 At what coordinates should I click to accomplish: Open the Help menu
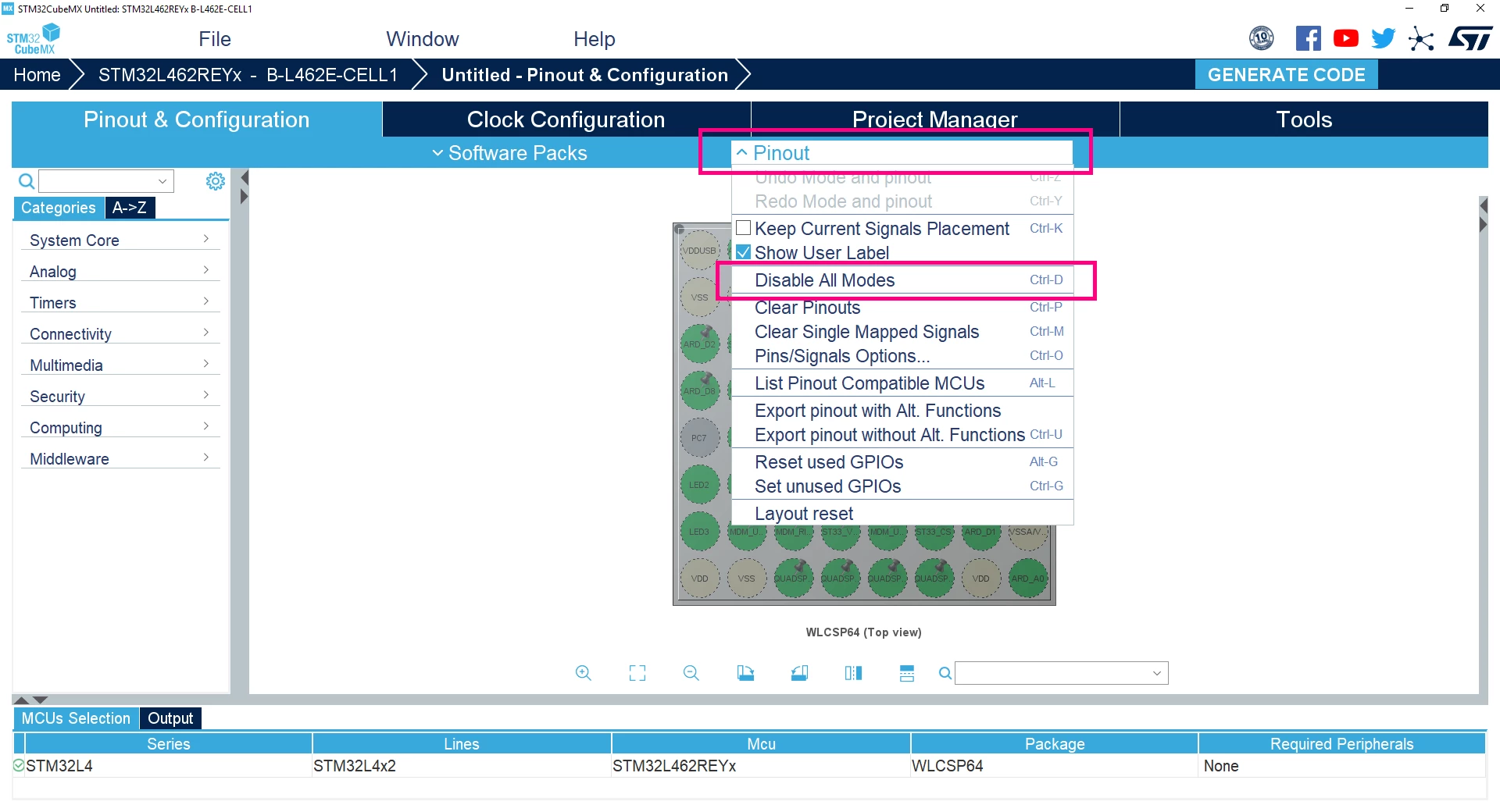point(594,39)
